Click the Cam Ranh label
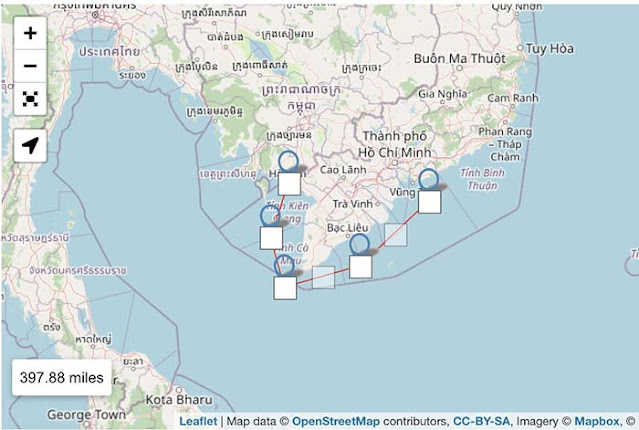 pos(513,98)
